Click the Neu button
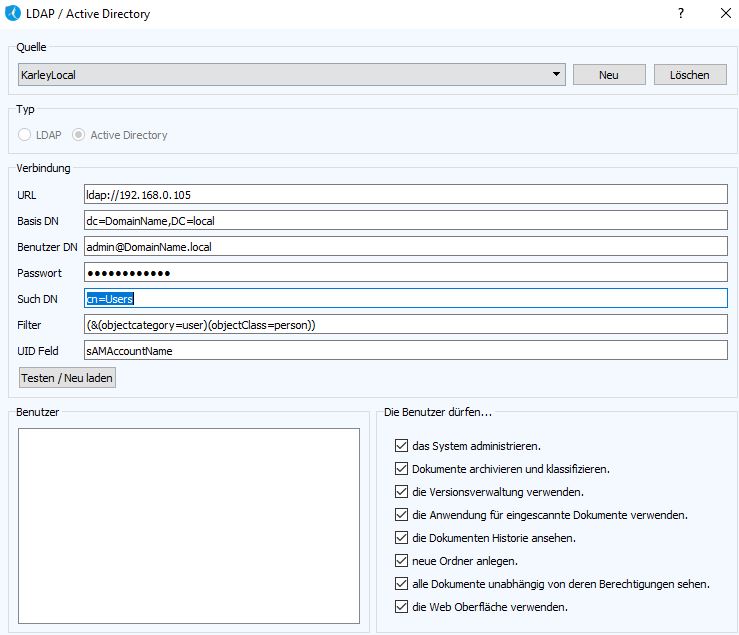Image resolution: width=739 pixels, height=635 pixels. point(609,75)
